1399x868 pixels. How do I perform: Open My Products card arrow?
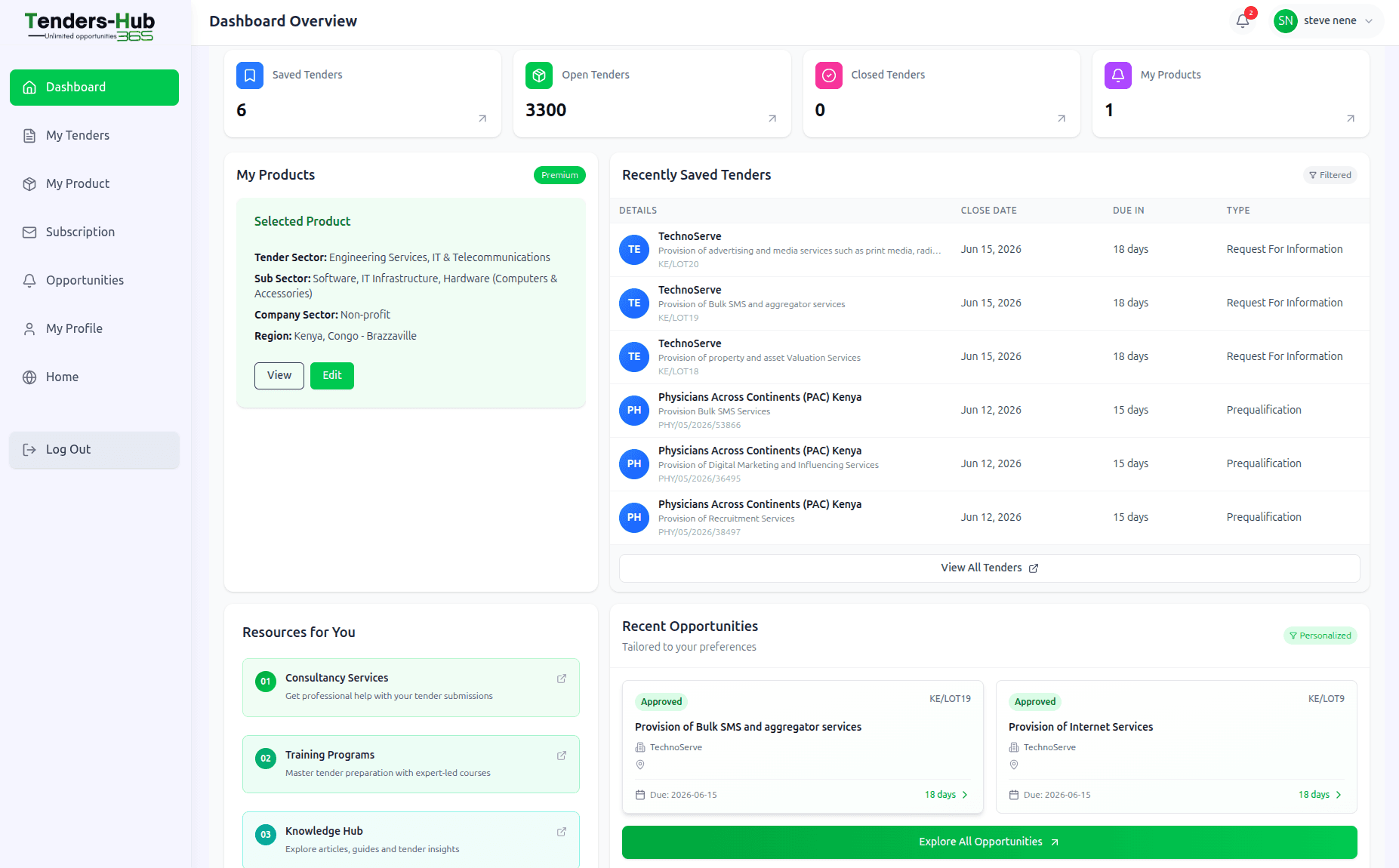1351,119
